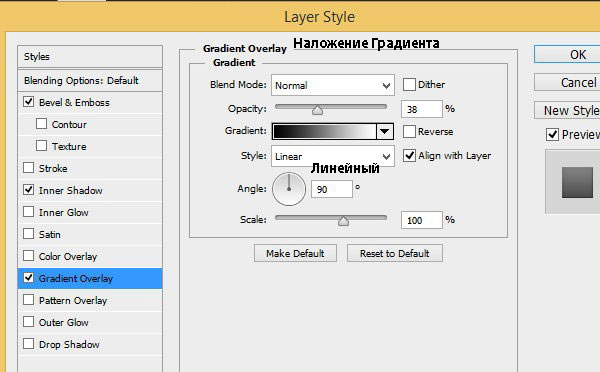This screenshot has height=372, width=600.
Task: Select Blending Options: Default
Action: point(90,80)
